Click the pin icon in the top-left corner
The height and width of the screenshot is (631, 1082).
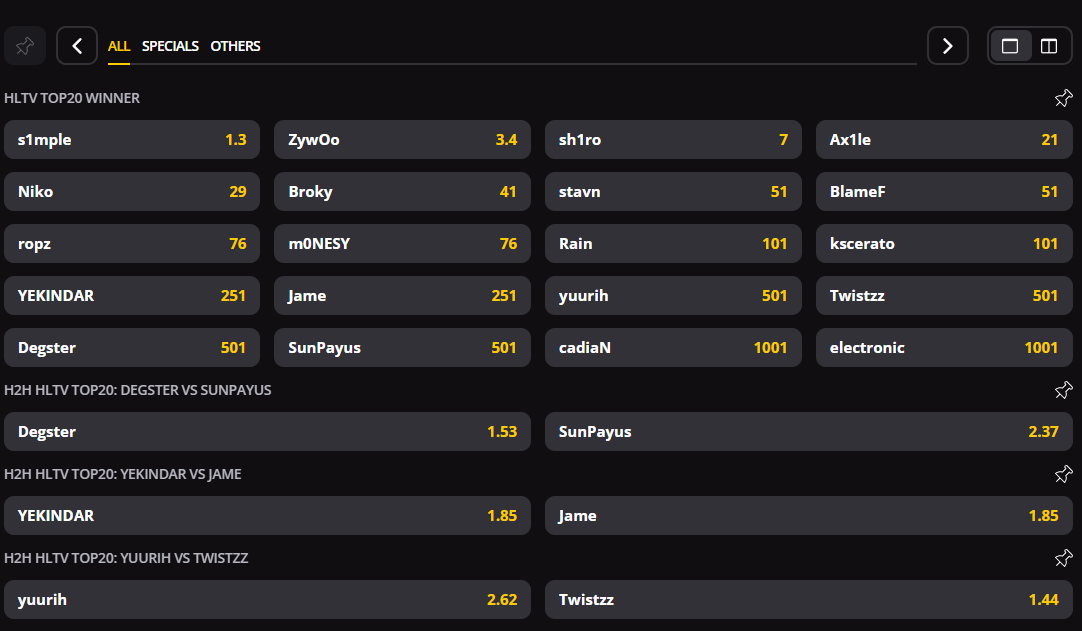24,46
